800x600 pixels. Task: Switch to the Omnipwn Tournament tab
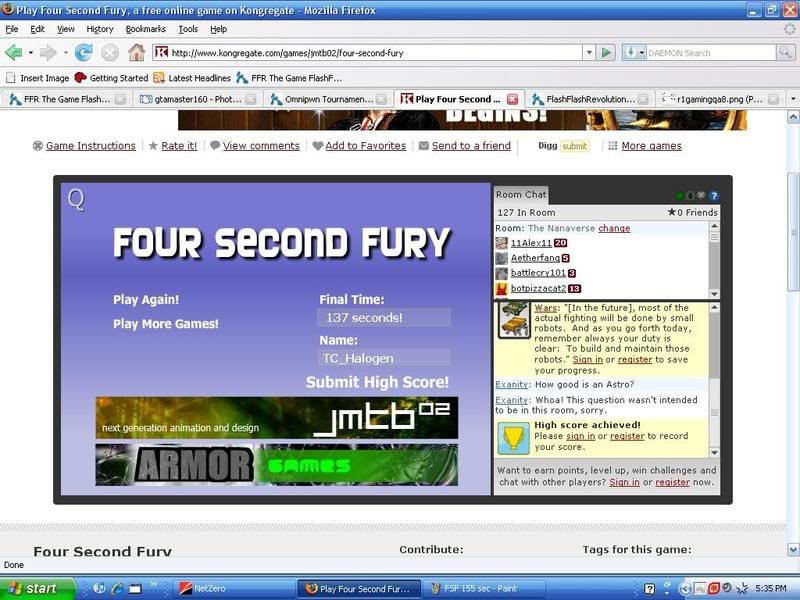[x=322, y=99]
